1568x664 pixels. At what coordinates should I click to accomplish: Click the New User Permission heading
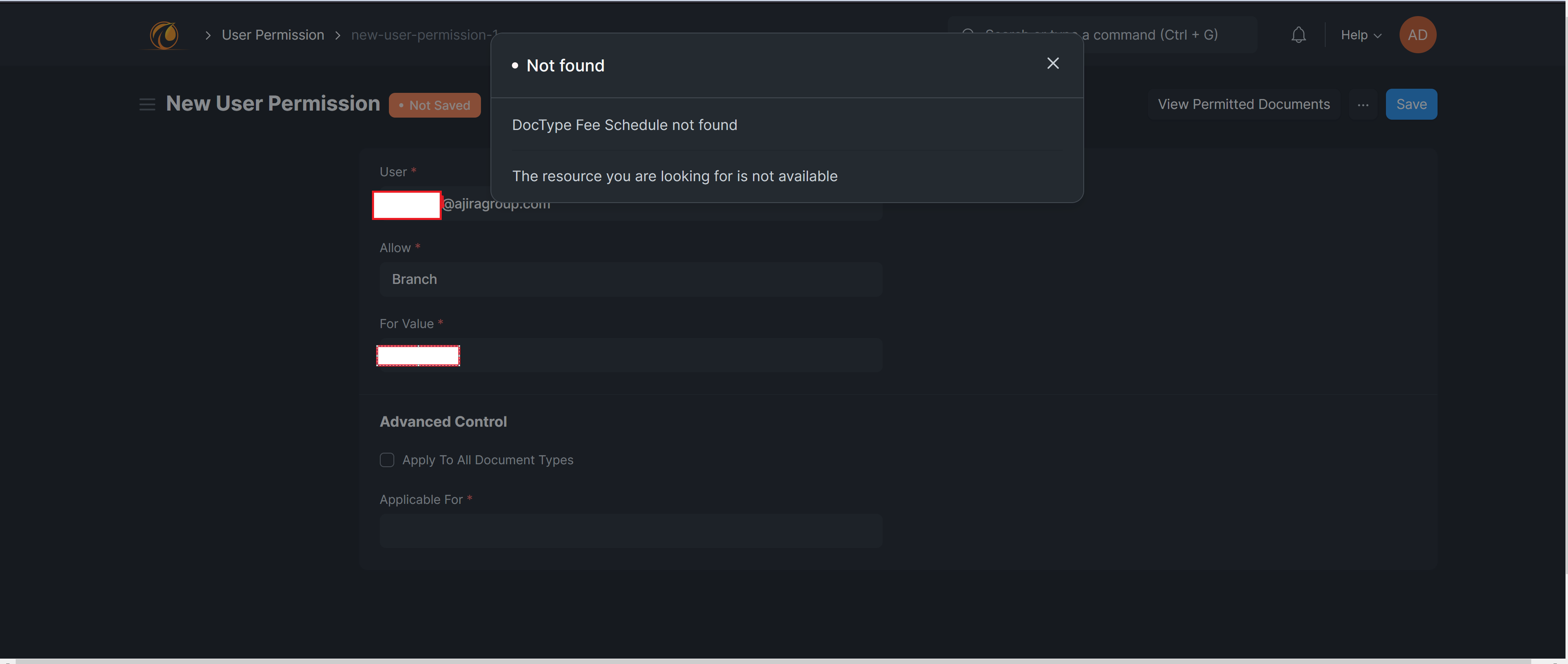coord(273,104)
